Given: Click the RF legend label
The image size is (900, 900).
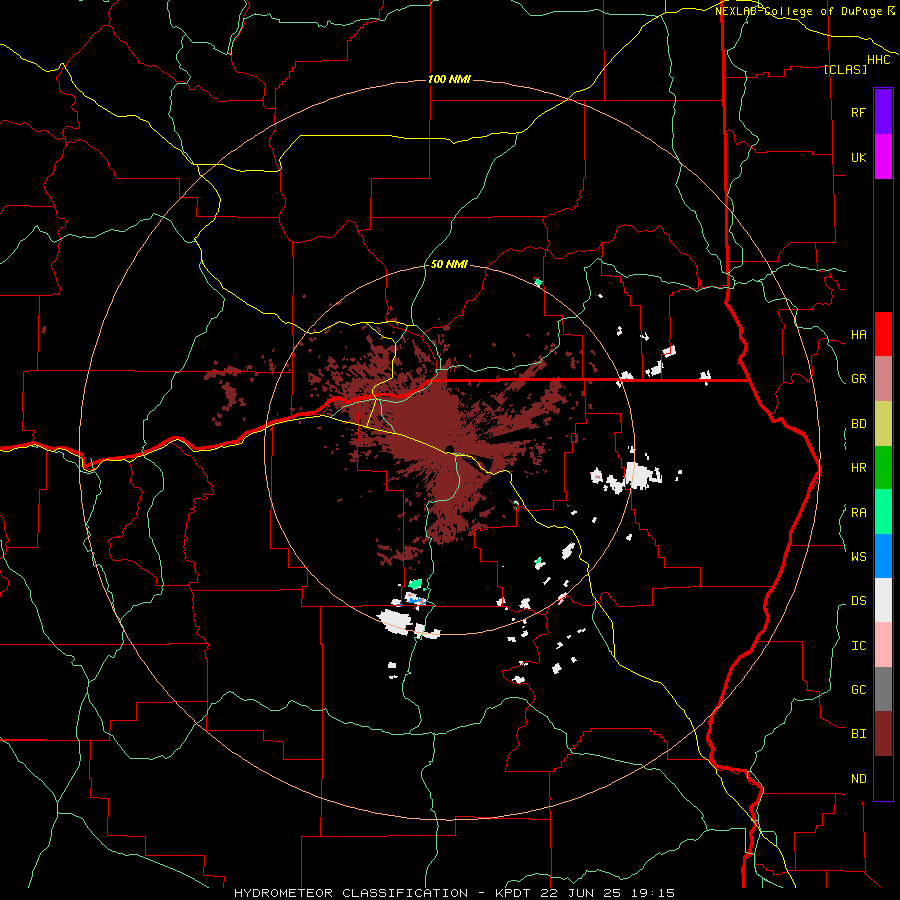Looking at the screenshot, I should click(x=858, y=112).
